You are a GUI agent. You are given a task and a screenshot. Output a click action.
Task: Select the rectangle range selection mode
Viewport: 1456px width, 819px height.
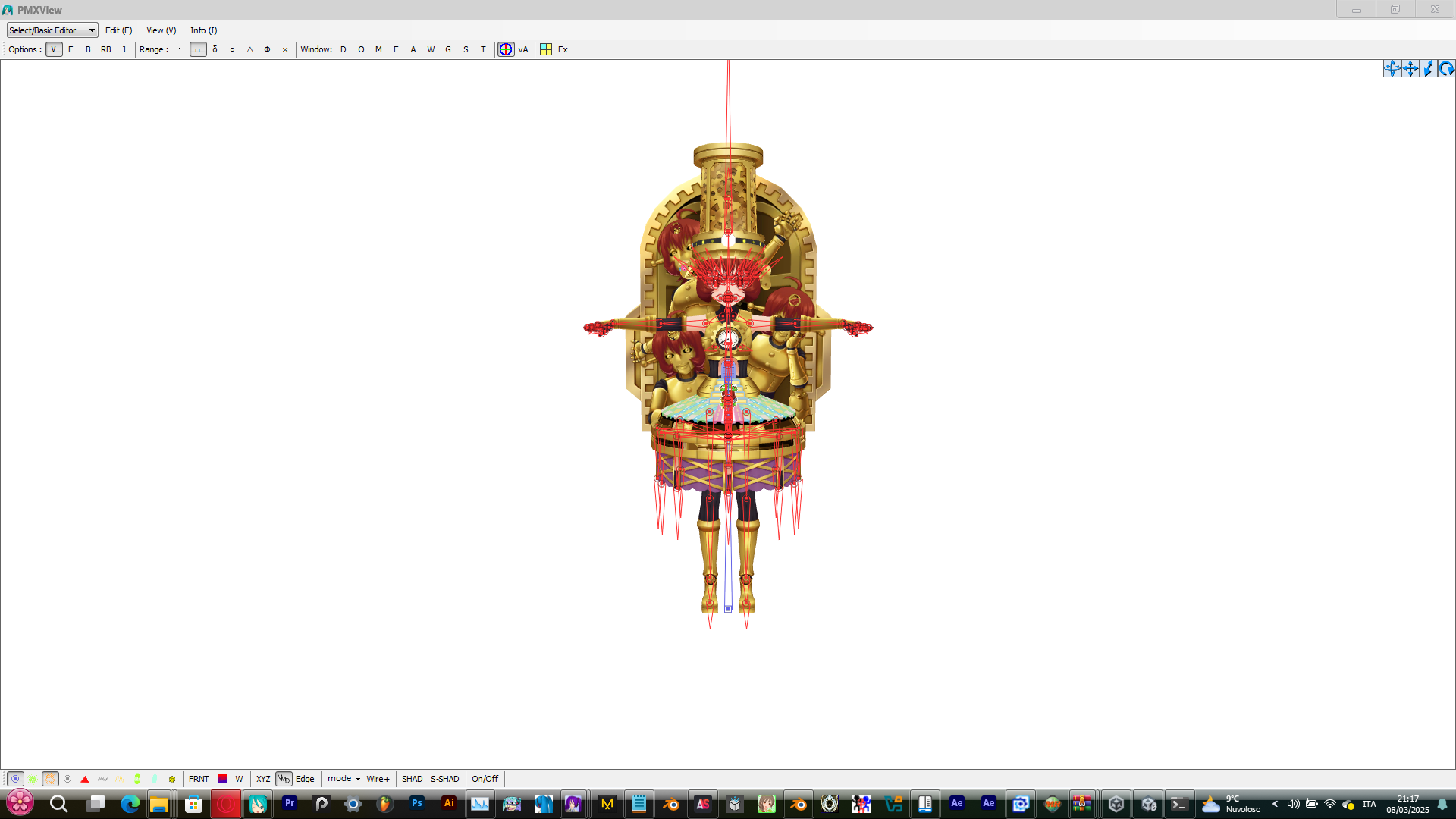(198, 49)
